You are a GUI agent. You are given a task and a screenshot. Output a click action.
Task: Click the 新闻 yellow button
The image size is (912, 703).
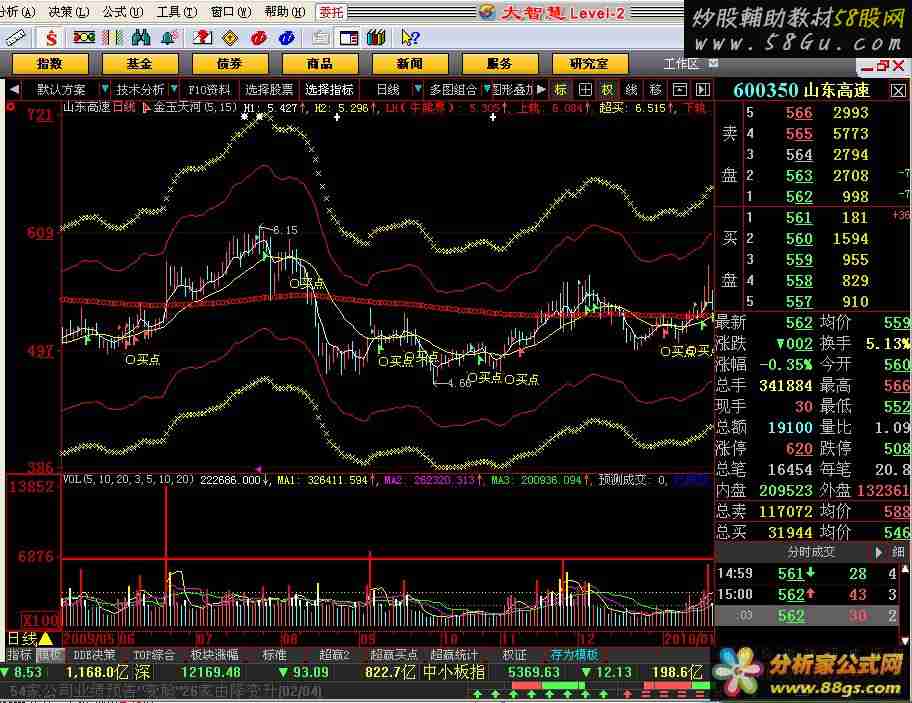(x=410, y=63)
